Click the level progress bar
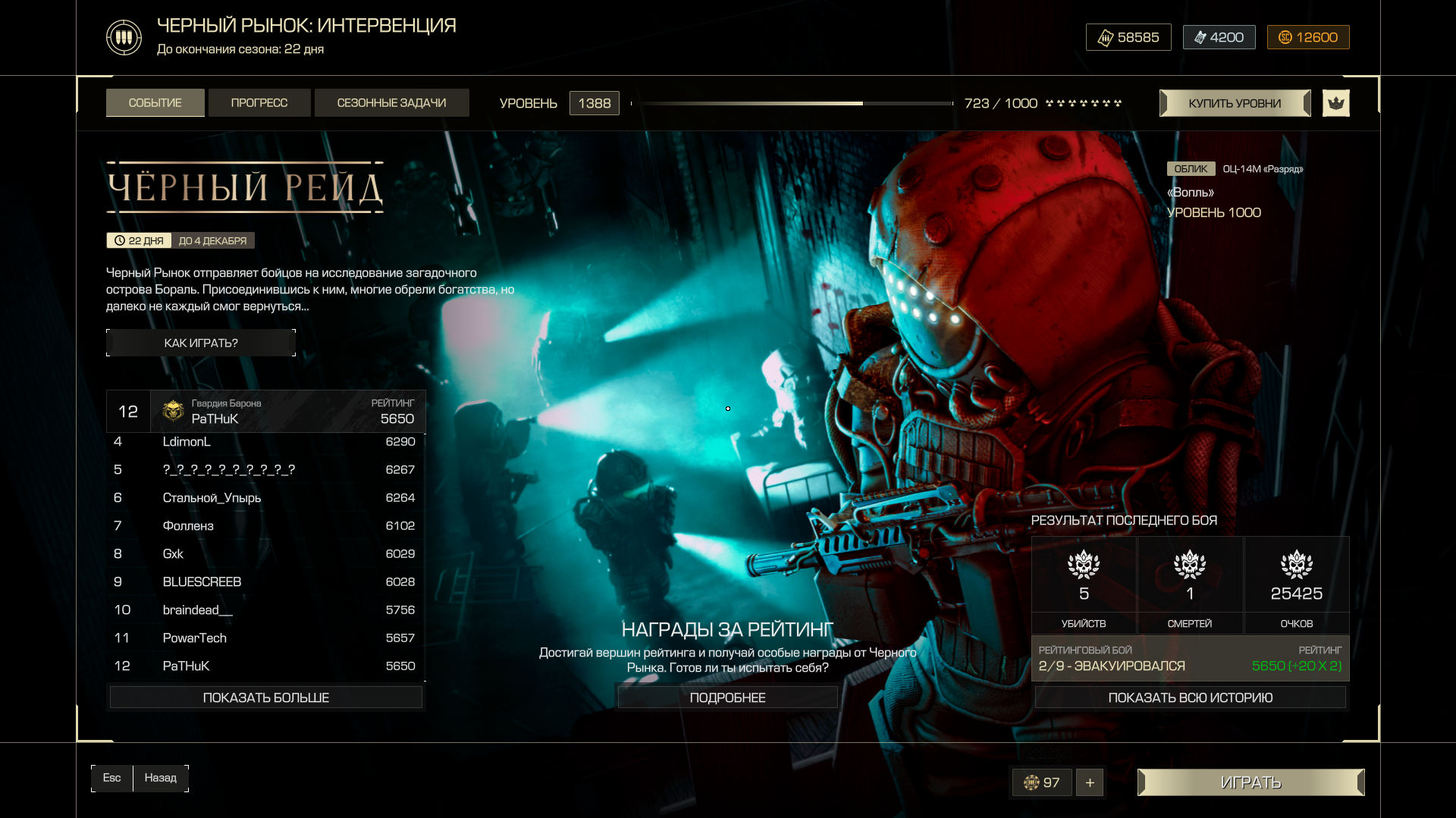The image size is (1456, 818). pos(792,103)
